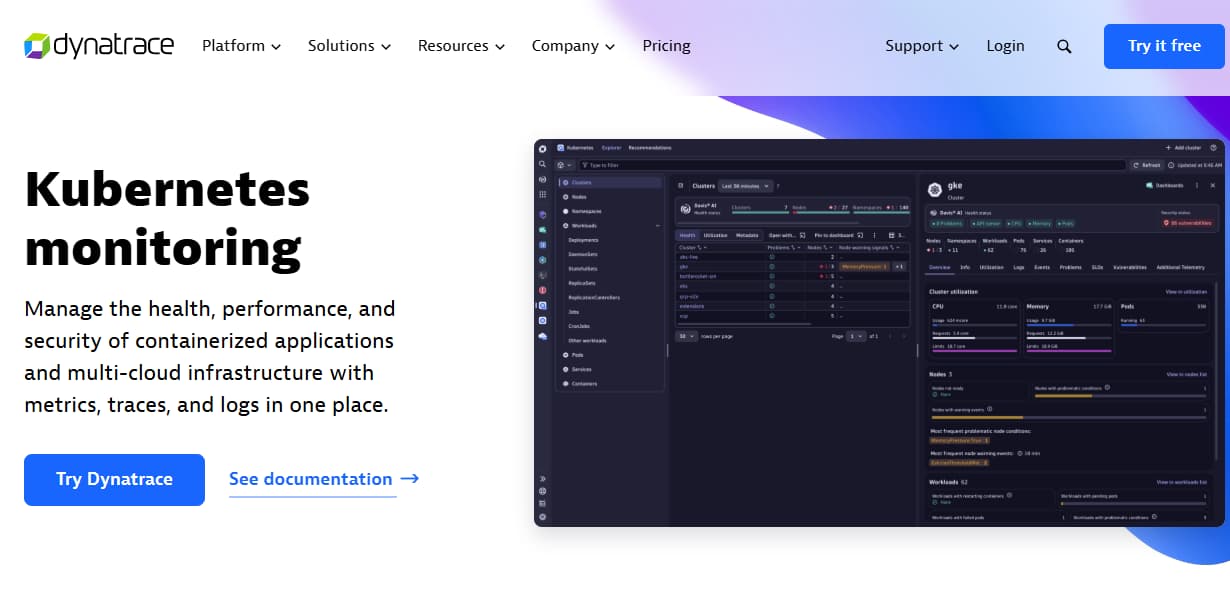Toggle the Problems health status filter pill
Screen dimensions: 1230x615
[946, 223]
